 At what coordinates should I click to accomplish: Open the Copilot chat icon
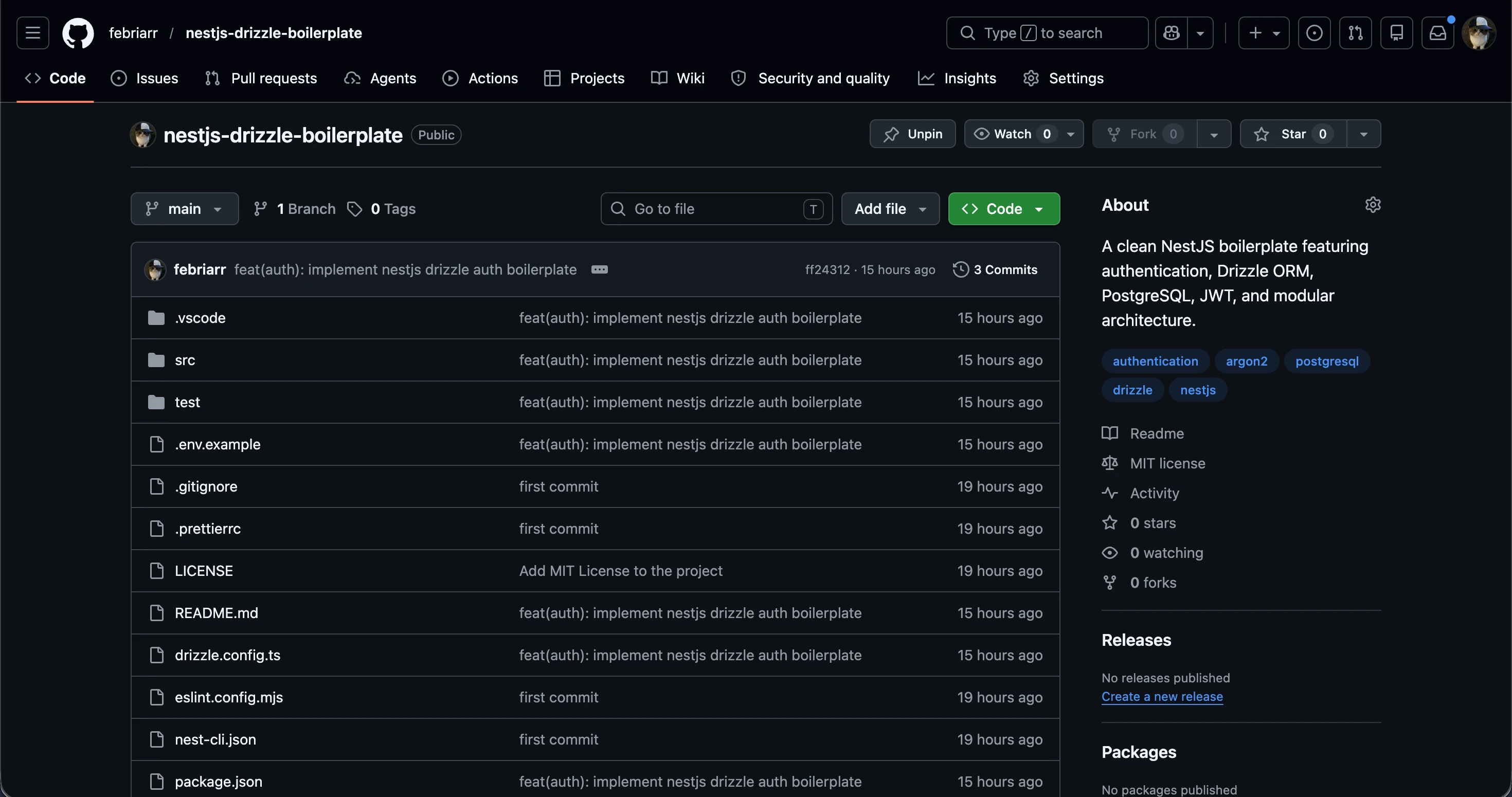point(1172,33)
